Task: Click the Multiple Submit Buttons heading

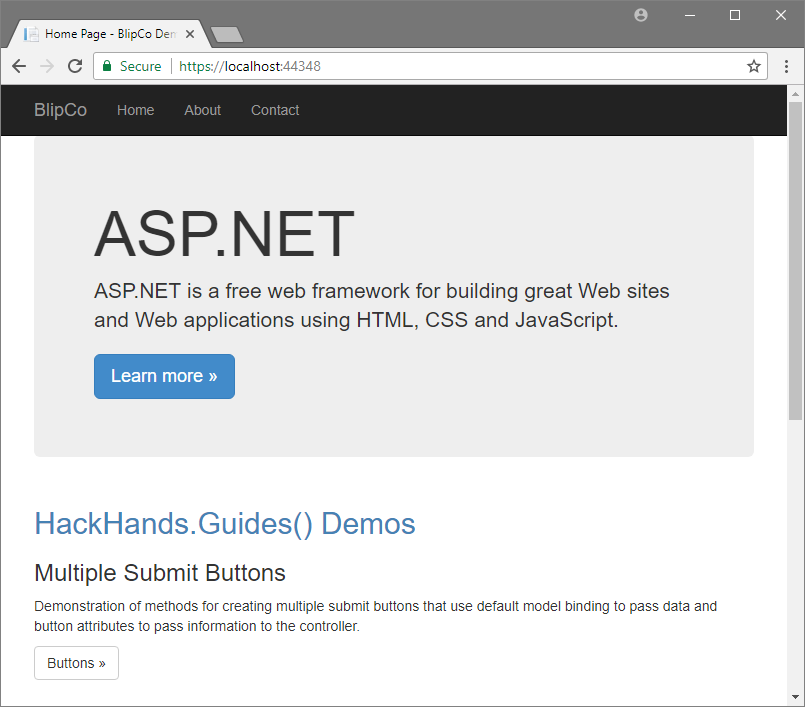Action: click(160, 572)
